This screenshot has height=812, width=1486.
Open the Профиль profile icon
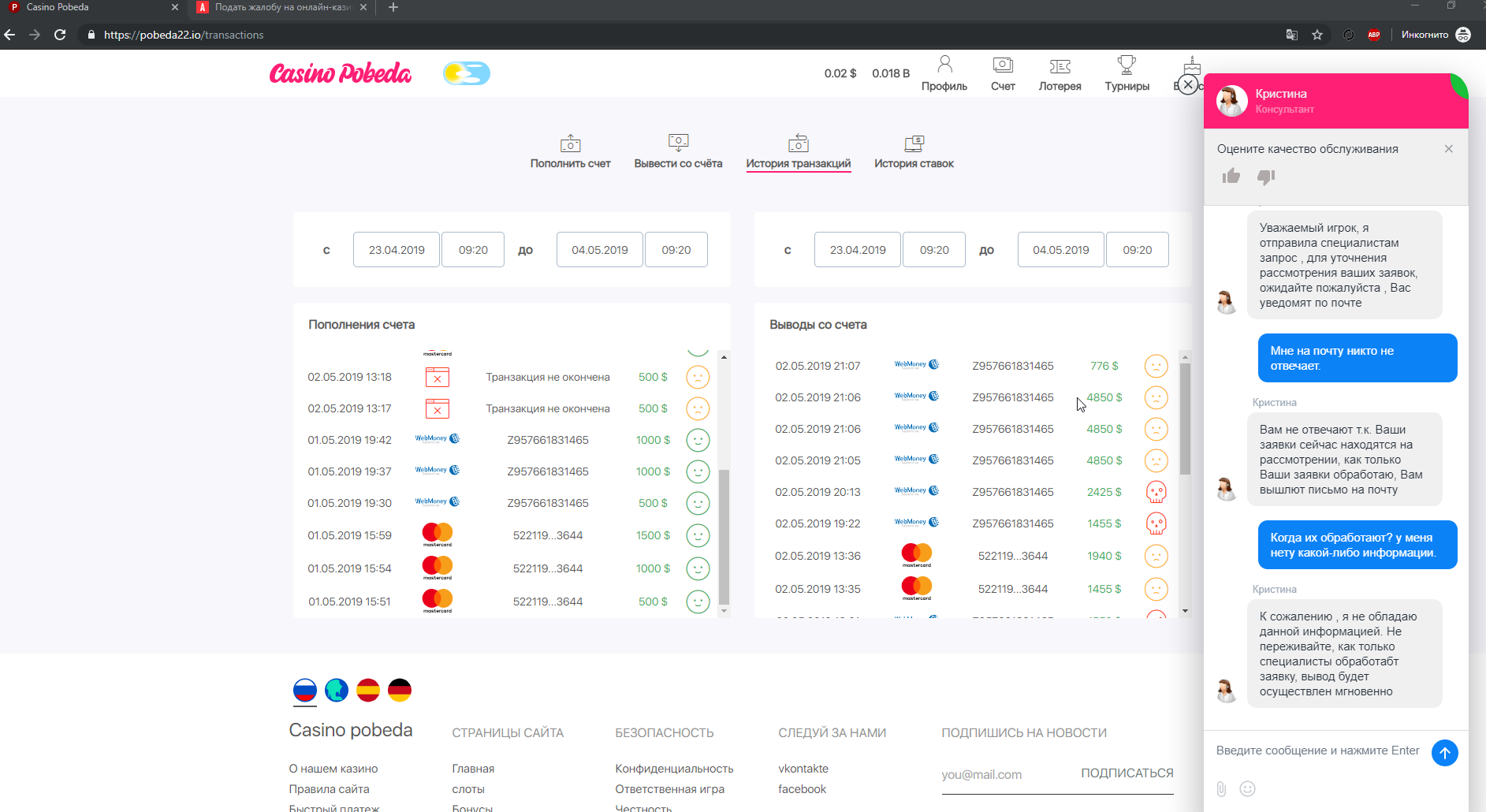(x=944, y=65)
